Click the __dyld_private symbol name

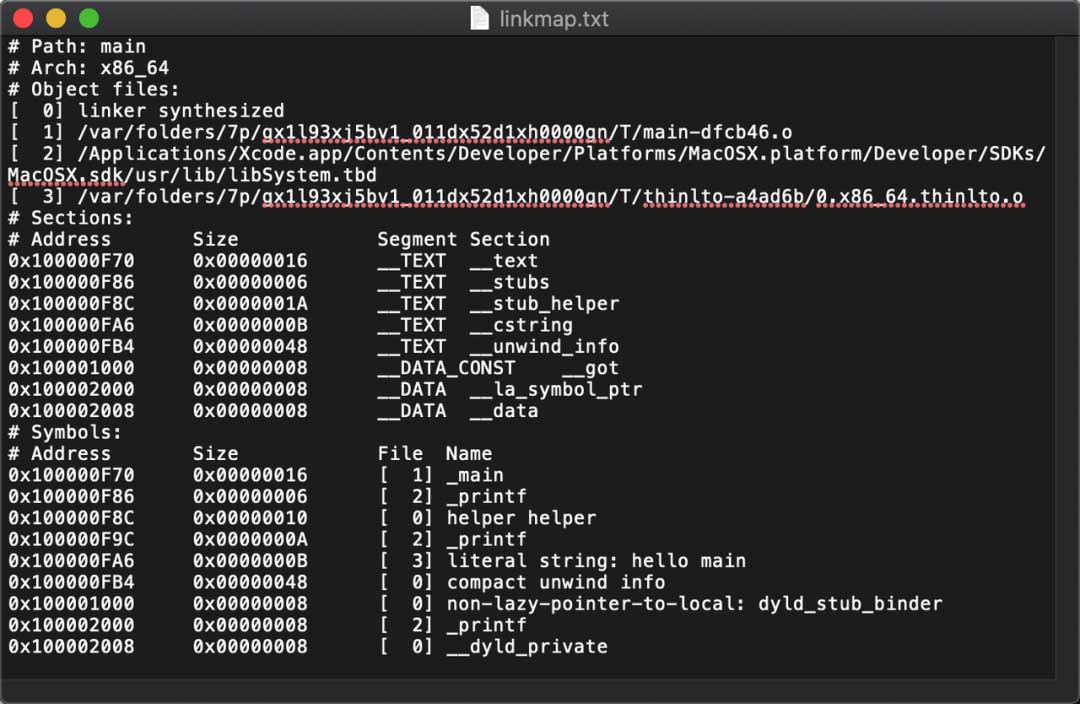coord(527,646)
